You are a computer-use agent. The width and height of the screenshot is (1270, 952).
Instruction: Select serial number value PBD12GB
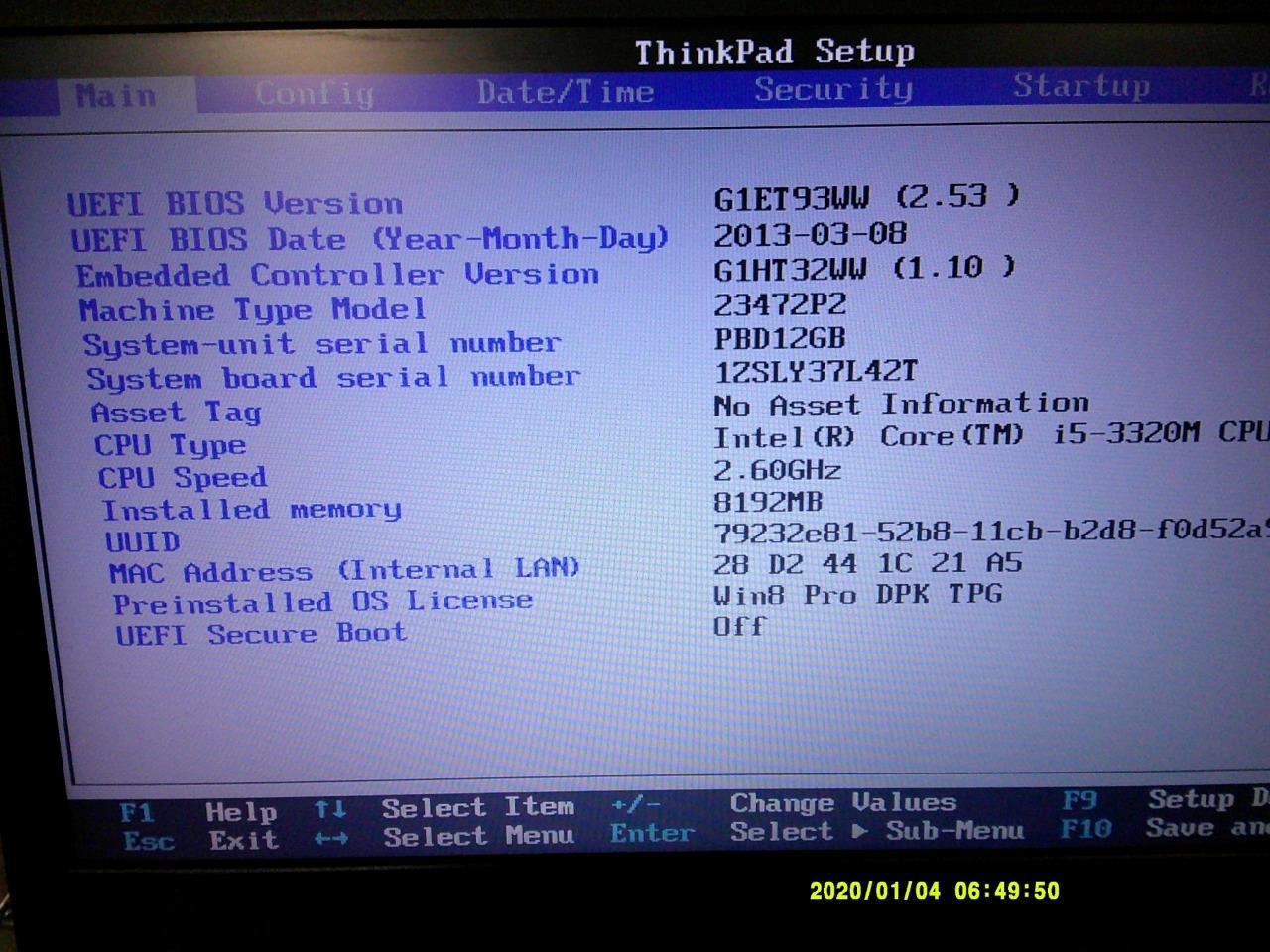(780, 338)
